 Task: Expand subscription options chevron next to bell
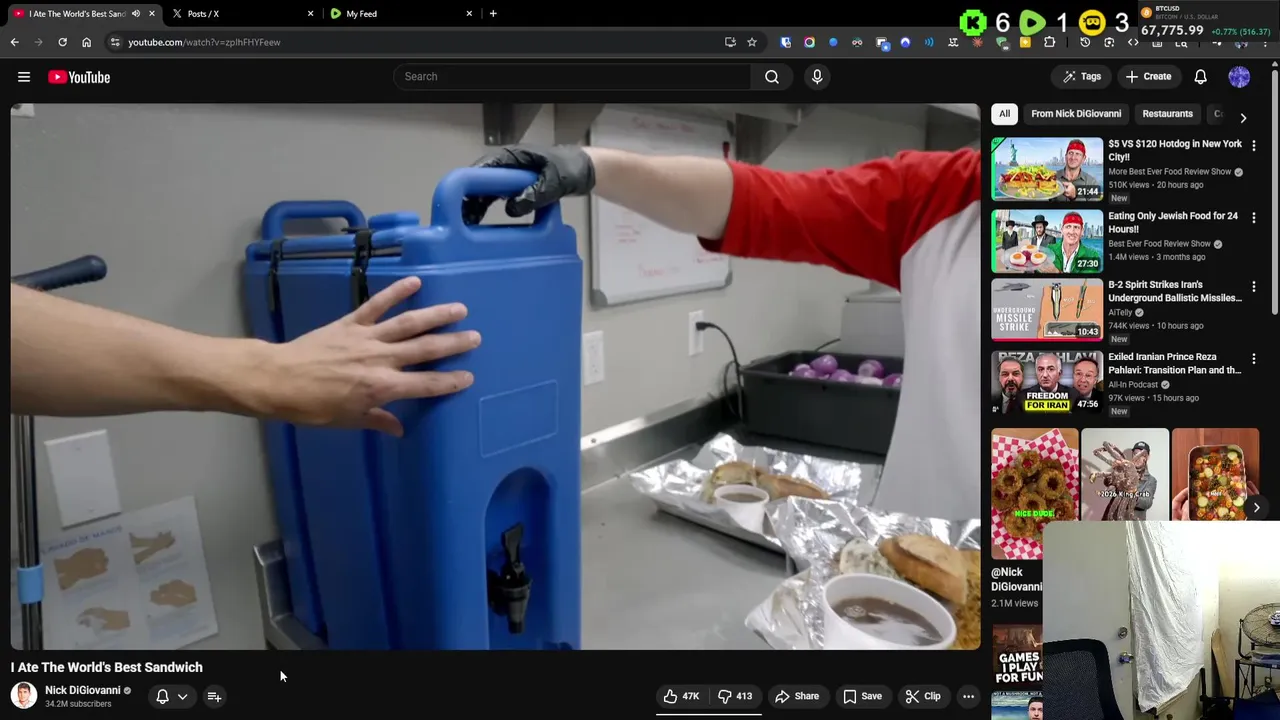[x=182, y=696]
